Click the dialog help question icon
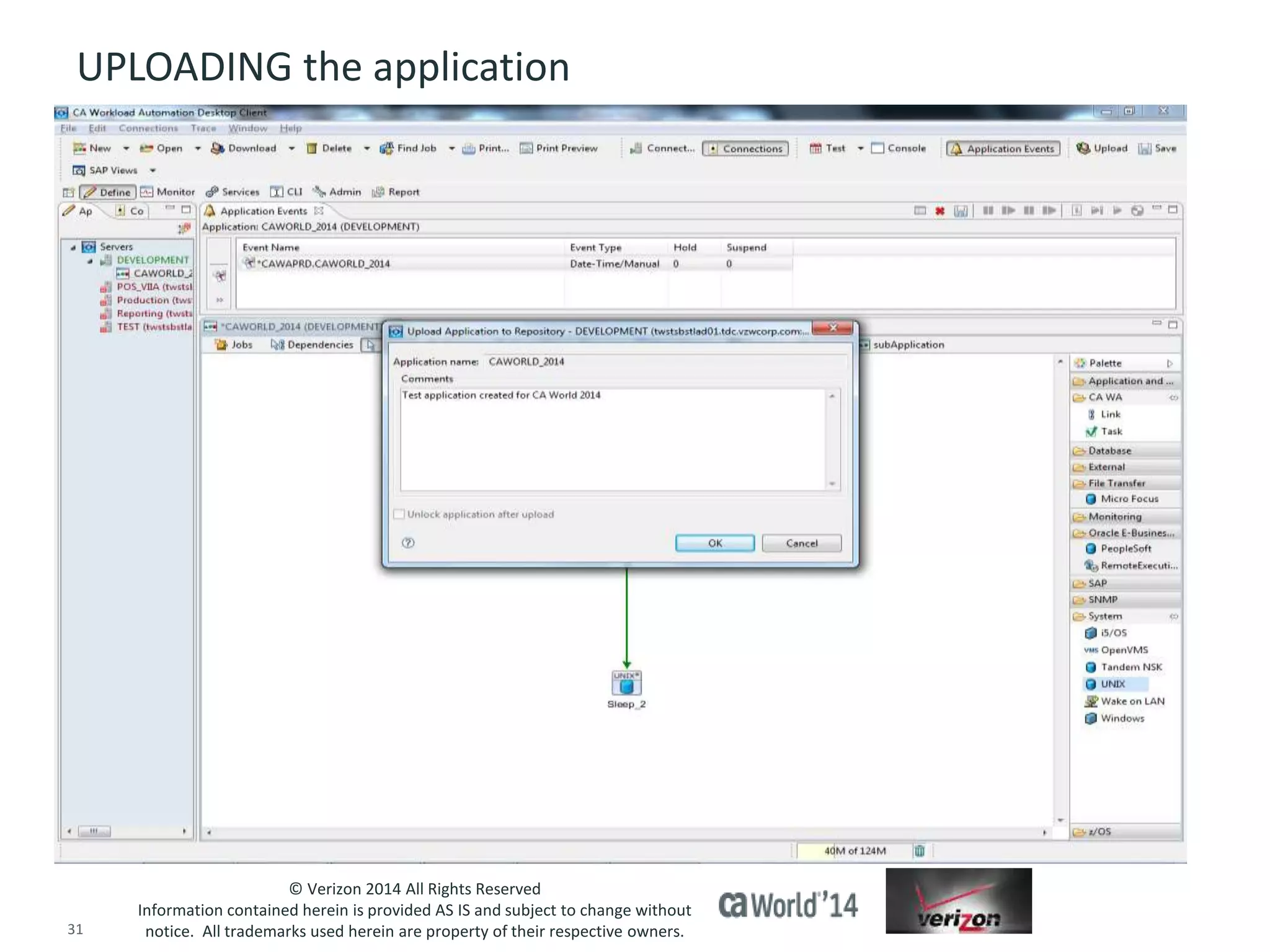 click(x=408, y=543)
